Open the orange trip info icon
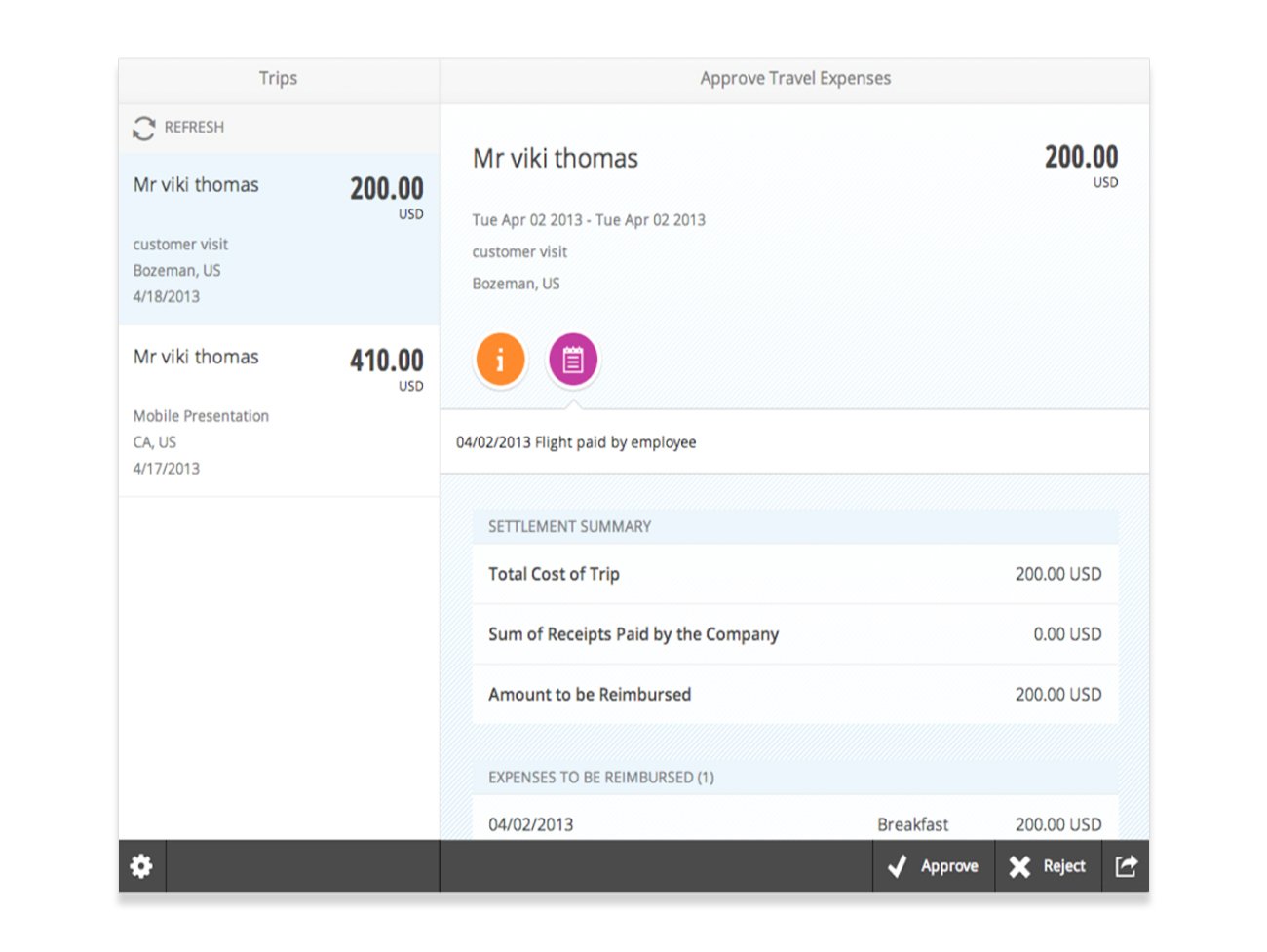The height and width of the screenshot is (952, 1267). click(x=500, y=360)
